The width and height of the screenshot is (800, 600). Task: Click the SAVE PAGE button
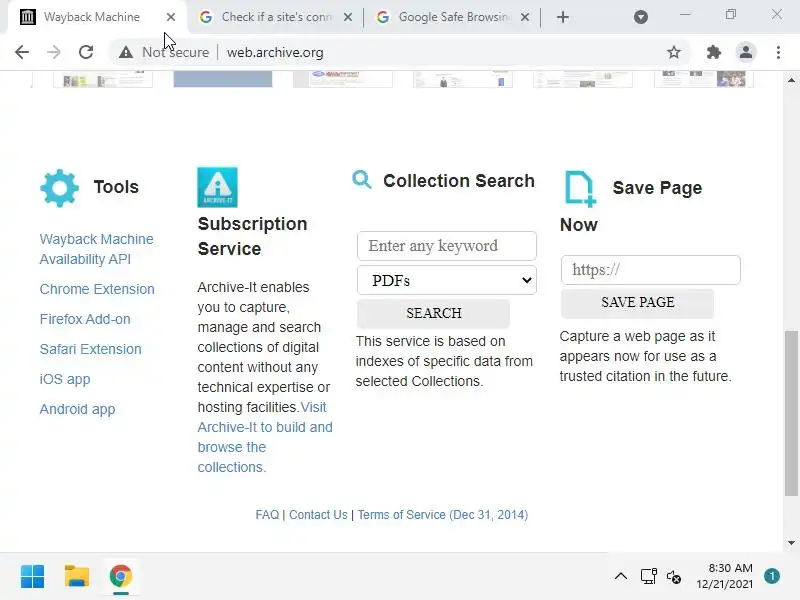point(637,303)
